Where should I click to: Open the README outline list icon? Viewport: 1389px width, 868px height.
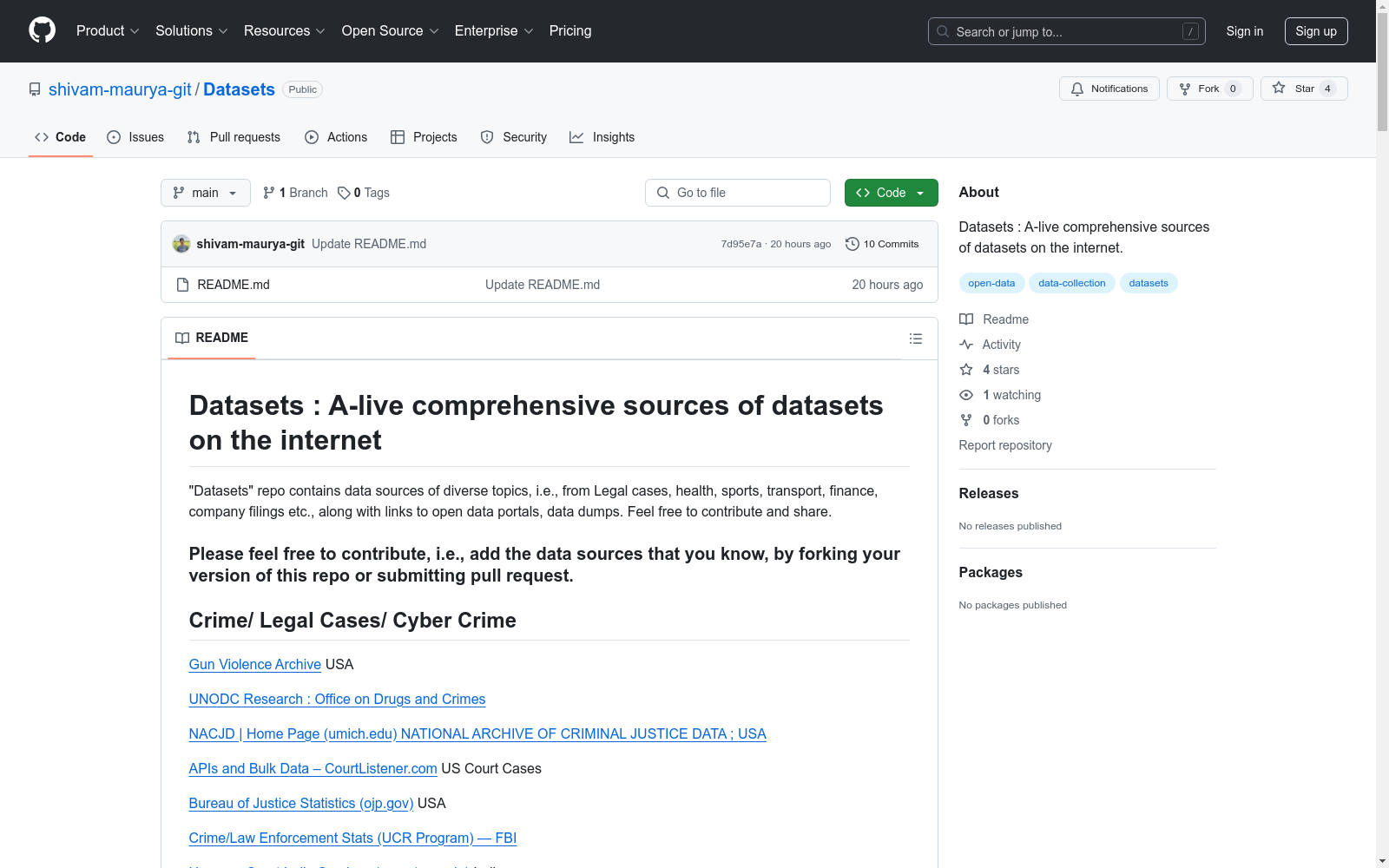[915, 339]
